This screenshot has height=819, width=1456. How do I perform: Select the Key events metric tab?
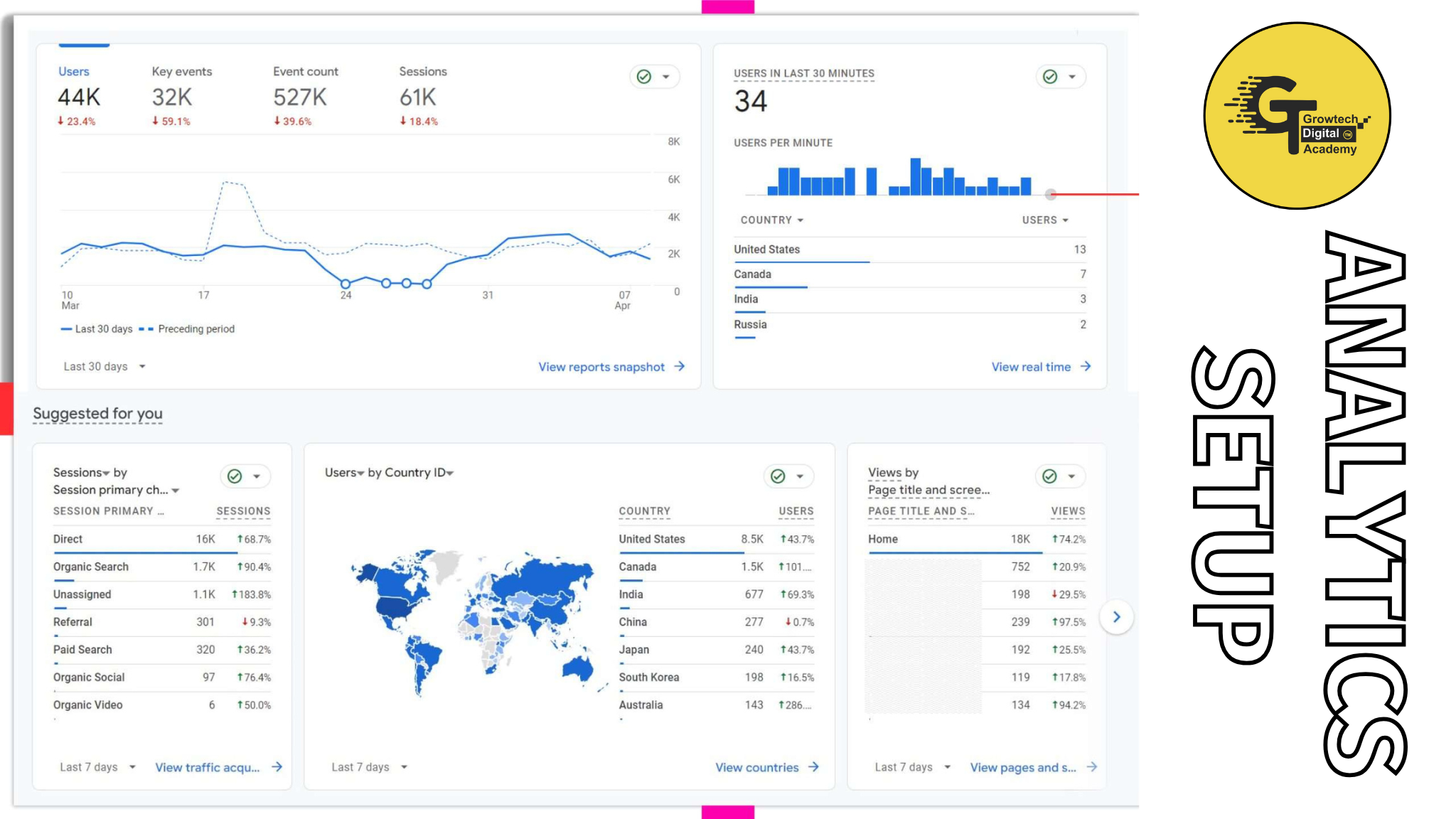click(181, 72)
